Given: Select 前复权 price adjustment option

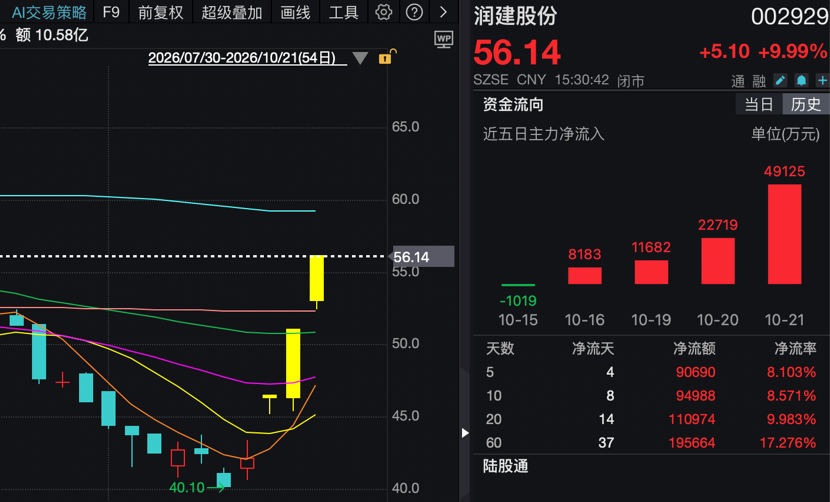Looking at the screenshot, I should point(160,12).
